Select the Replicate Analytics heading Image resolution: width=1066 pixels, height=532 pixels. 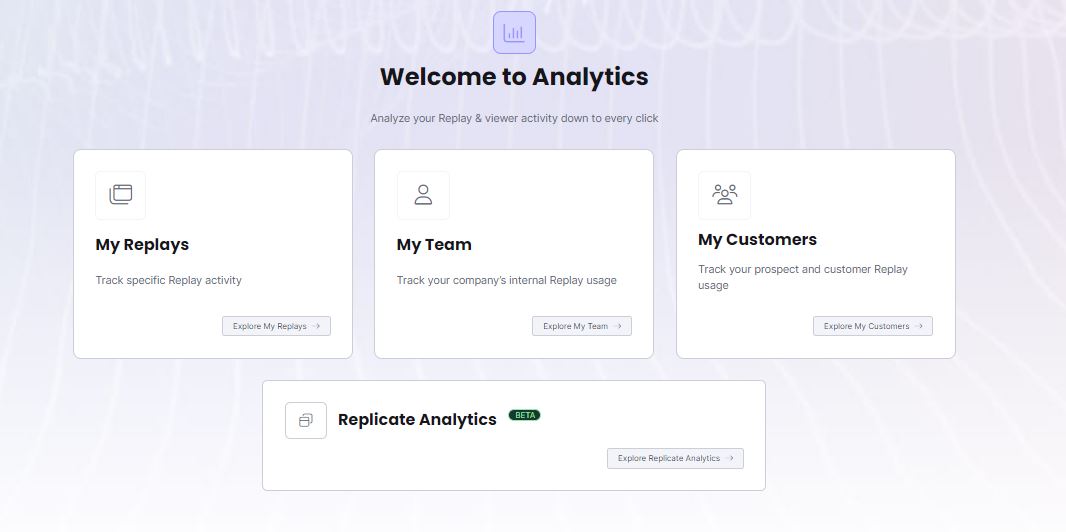(x=417, y=420)
